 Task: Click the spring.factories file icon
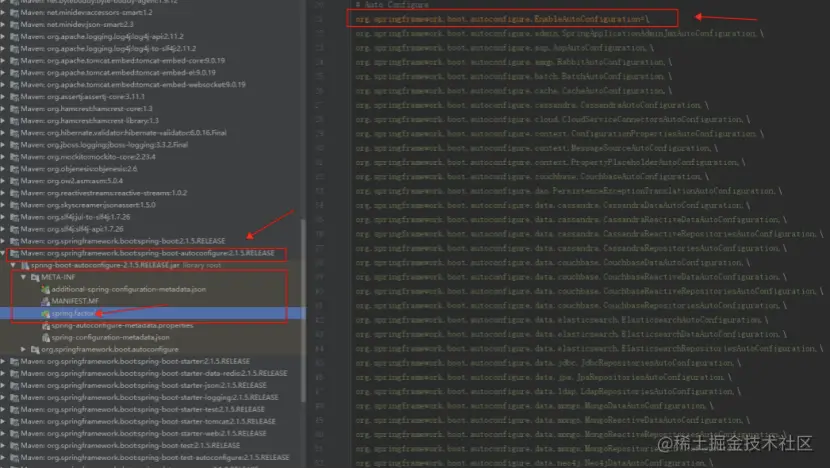click(46, 313)
